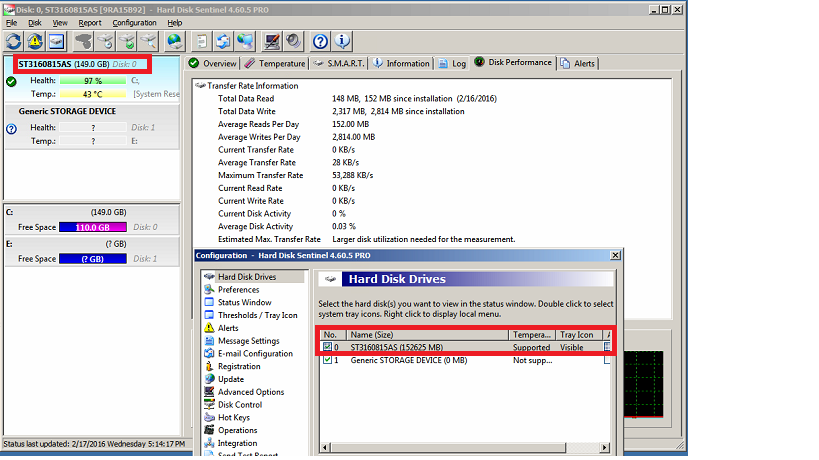Viewport: 819px width, 460px height.
Task: Open Preferences in configuration list
Action: (238, 289)
